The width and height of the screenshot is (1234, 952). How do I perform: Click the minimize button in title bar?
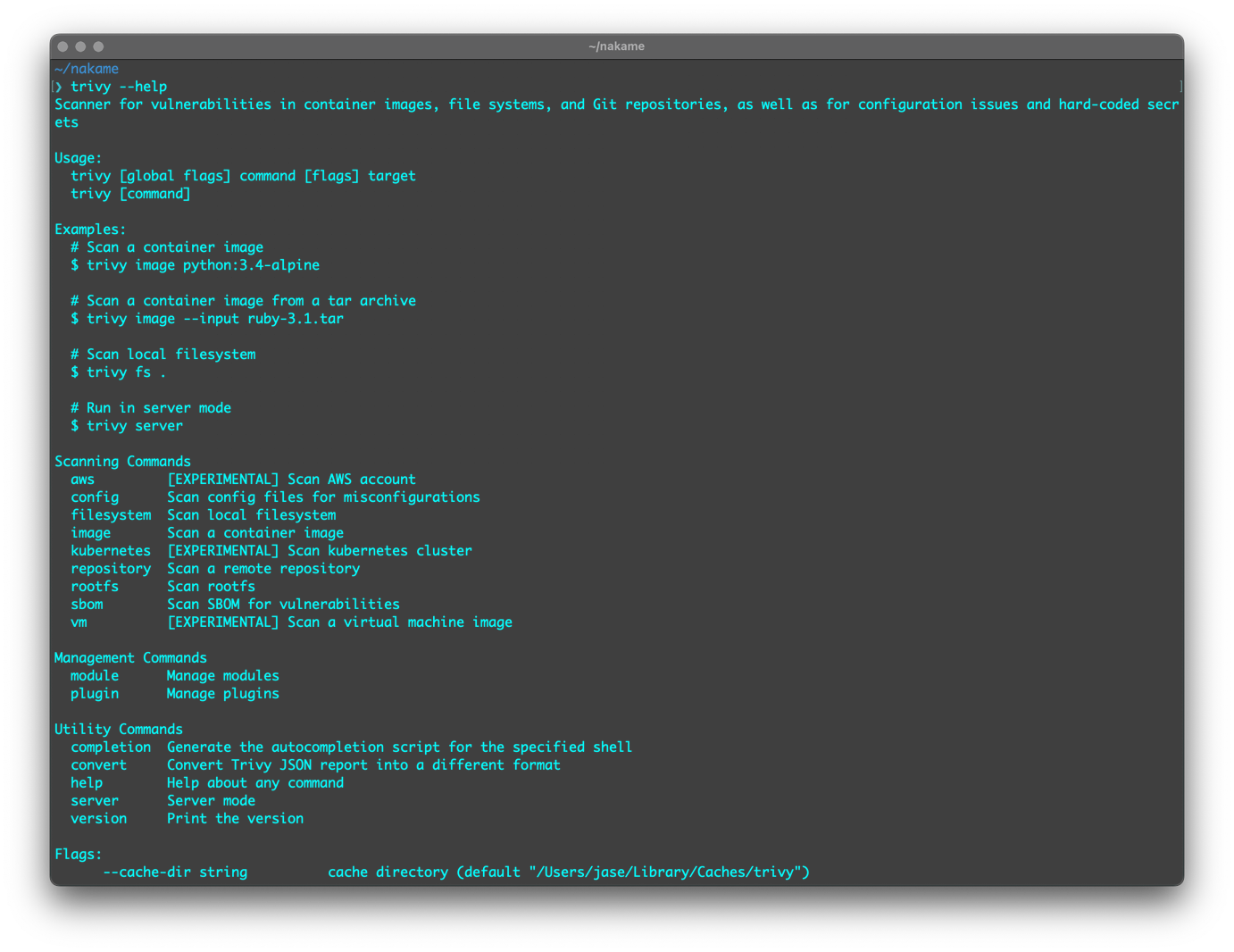pyautogui.click(x=80, y=46)
